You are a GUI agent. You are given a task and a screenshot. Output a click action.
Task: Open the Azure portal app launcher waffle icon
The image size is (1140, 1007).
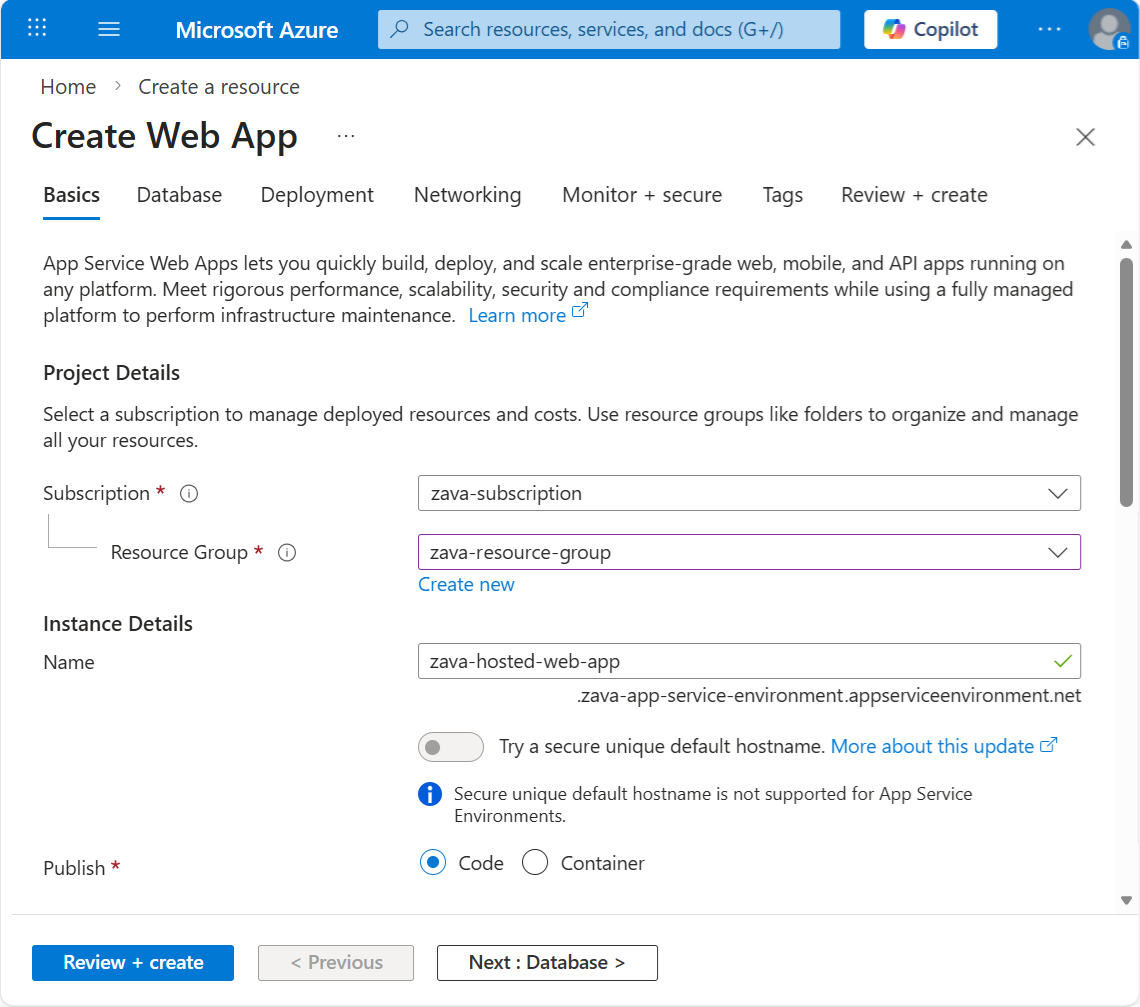click(x=37, y=29)
